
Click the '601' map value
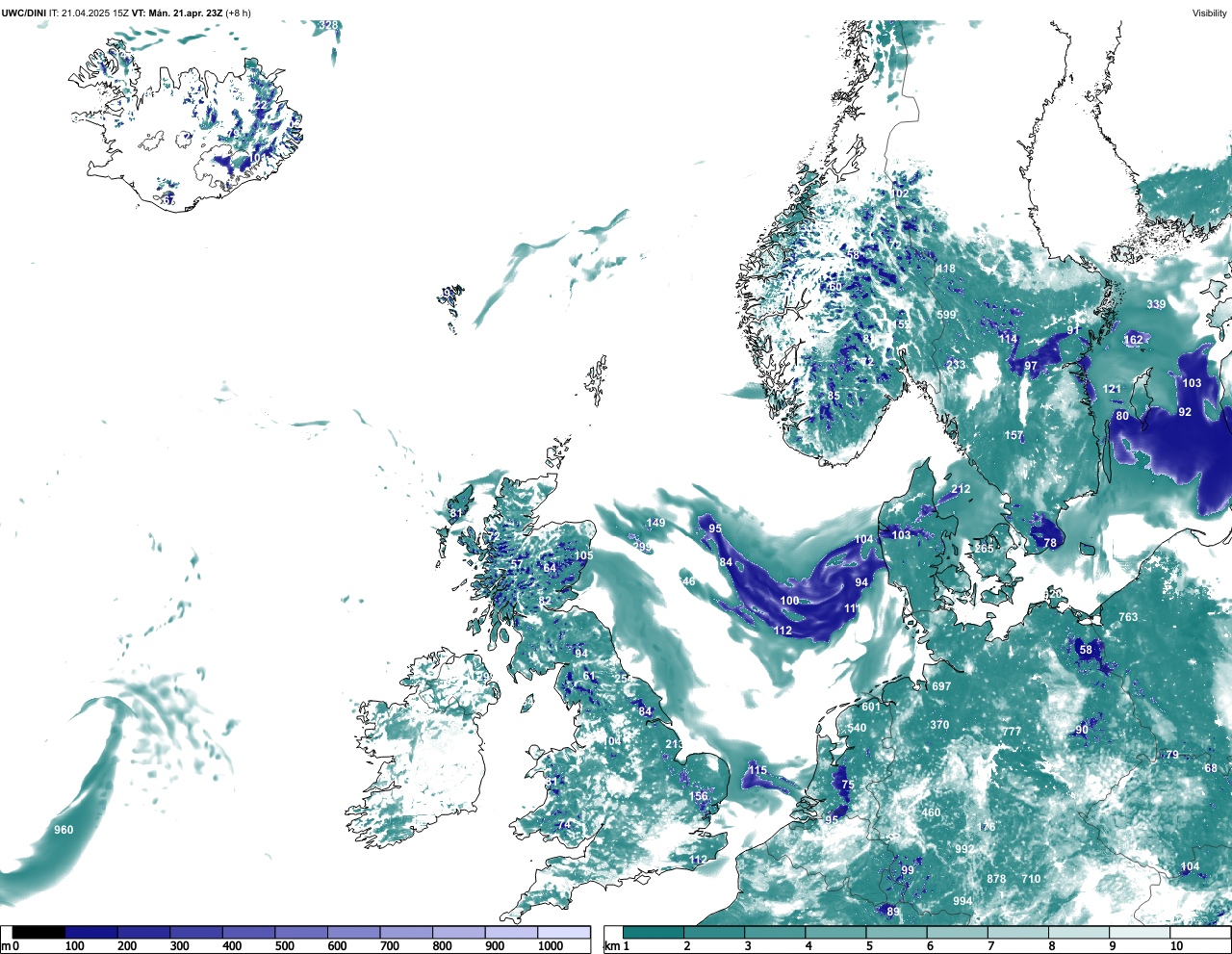click(870, 707)
